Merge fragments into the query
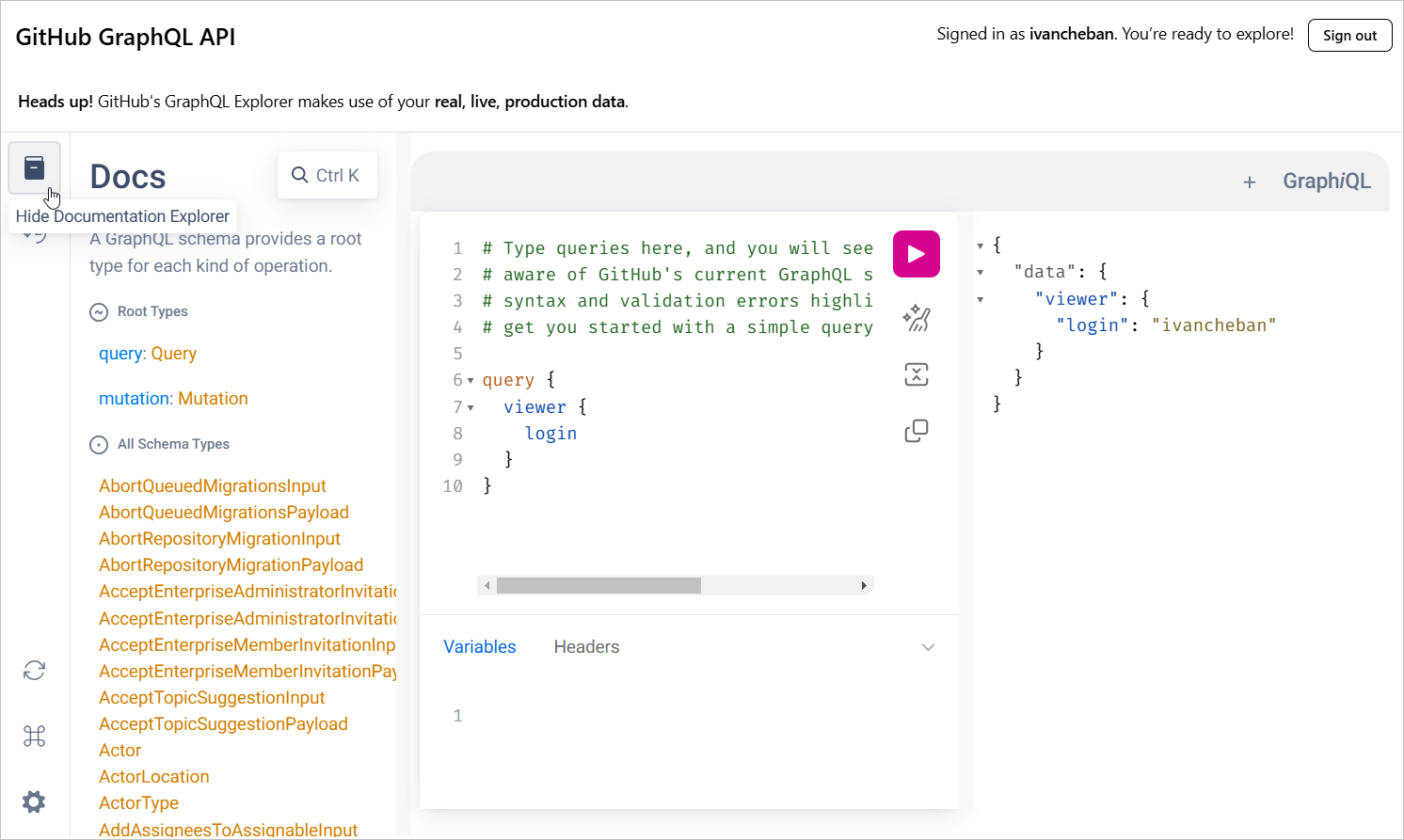Image resolution: width=1404 pixels, height=840 pixels. (916, 373)
